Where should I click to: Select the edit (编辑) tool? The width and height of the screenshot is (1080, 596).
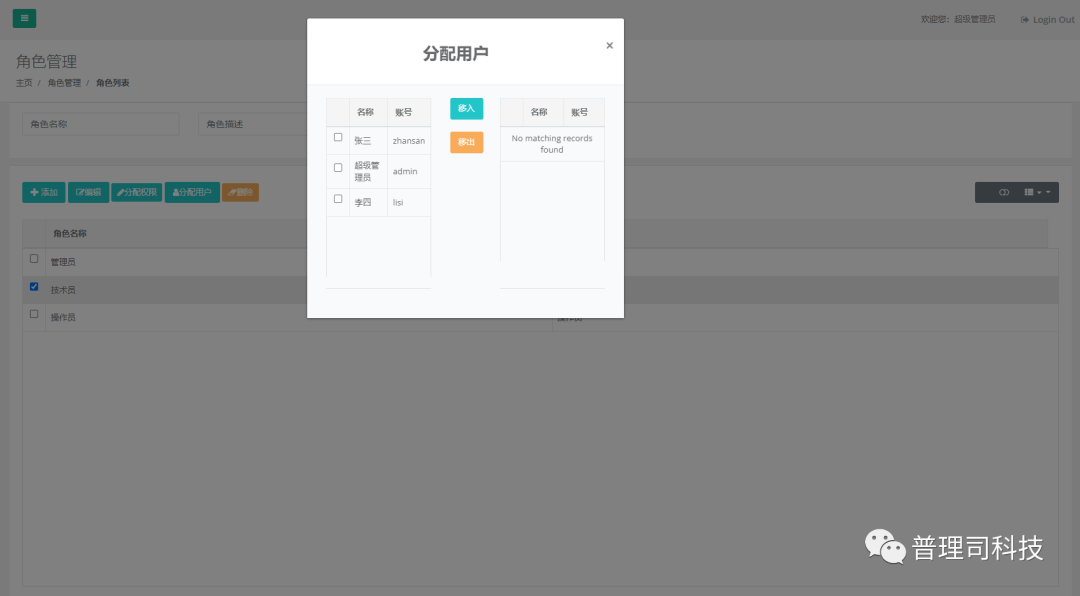tap(88, 192)
